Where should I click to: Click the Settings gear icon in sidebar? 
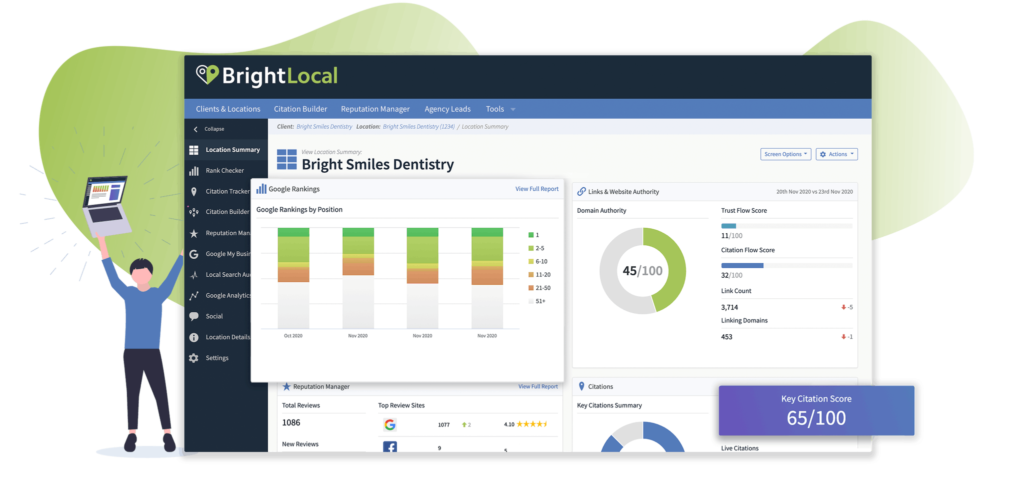(194, 358)
